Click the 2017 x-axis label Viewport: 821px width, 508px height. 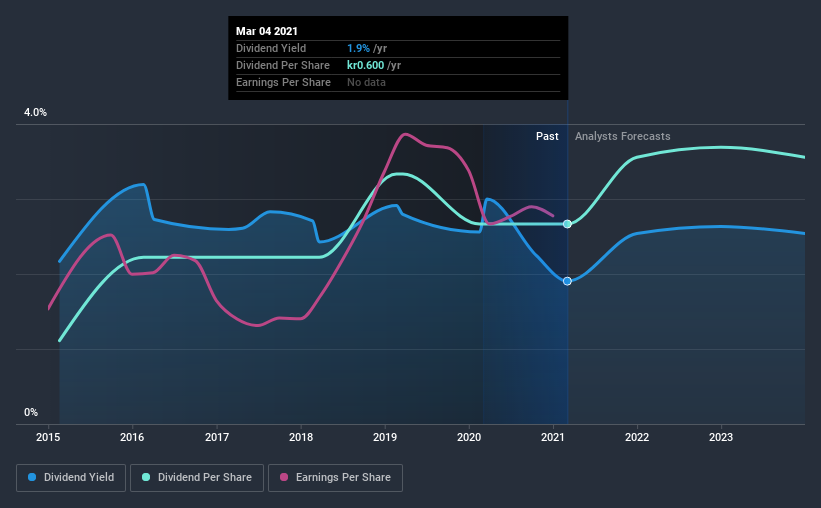pyautogui.click(x=217, y=437)
